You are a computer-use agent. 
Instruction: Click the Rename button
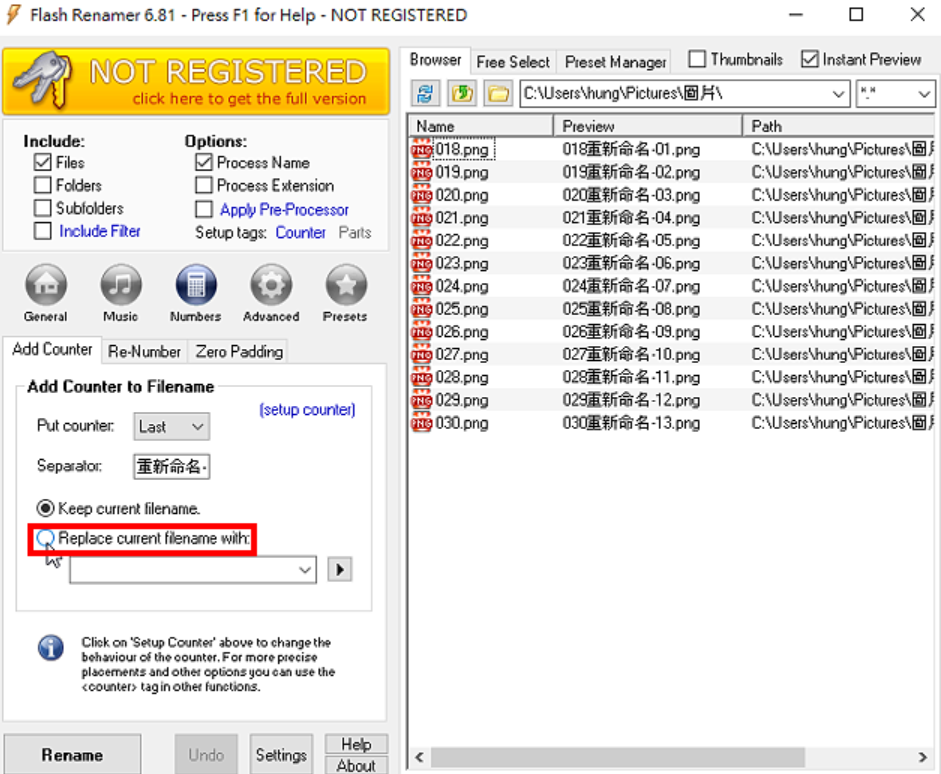(x=73, y=755)
